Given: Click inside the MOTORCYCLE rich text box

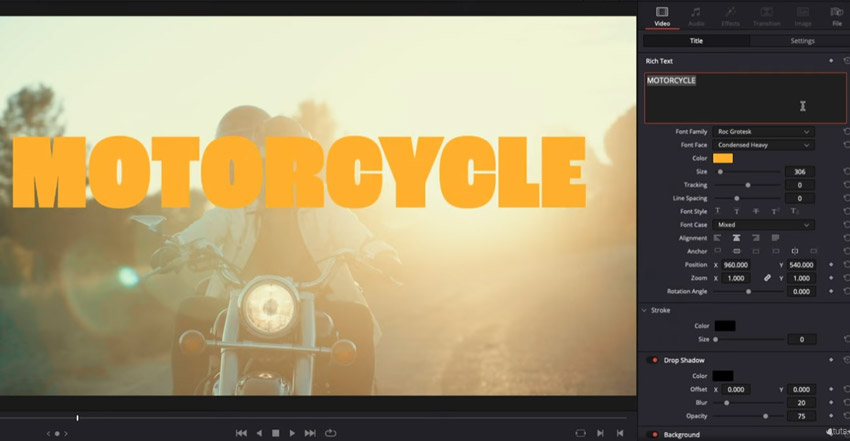Looking at the screenshot, I should 745,98.
